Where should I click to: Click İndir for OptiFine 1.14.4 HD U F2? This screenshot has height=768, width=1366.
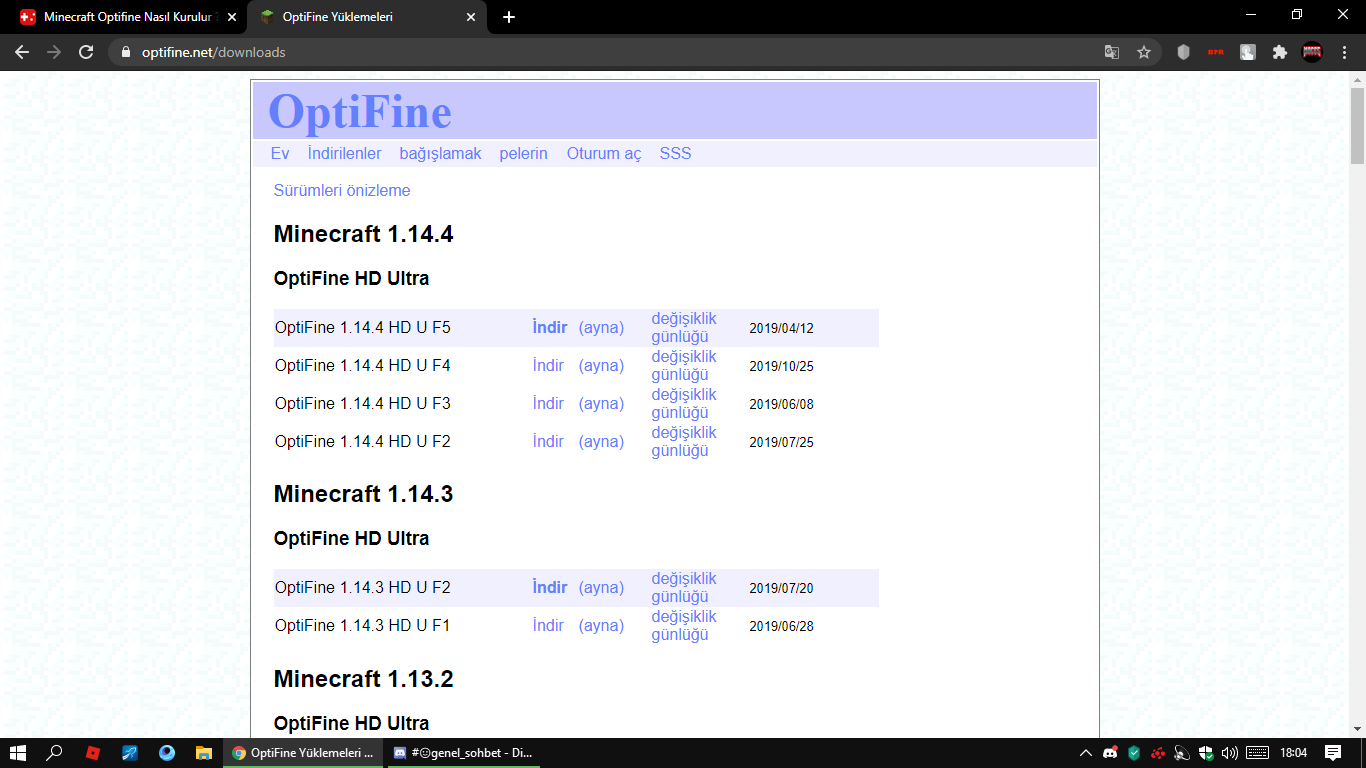(x=548, y=441)
